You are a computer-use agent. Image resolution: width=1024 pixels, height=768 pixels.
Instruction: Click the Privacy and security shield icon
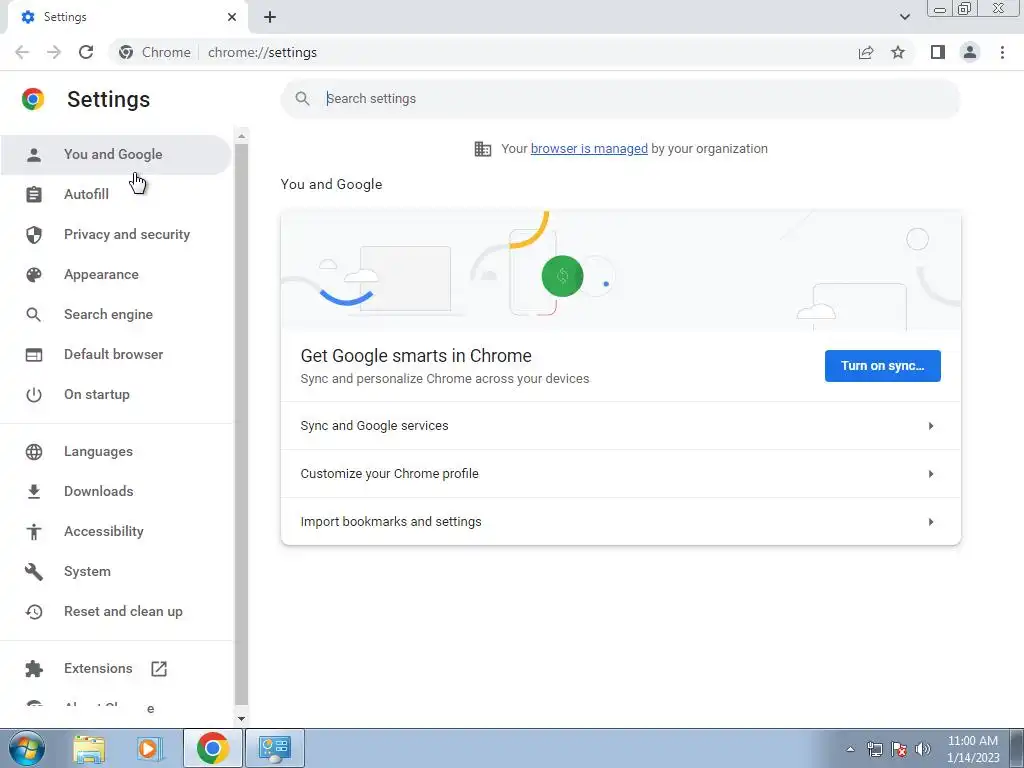(x=34, y=234)
